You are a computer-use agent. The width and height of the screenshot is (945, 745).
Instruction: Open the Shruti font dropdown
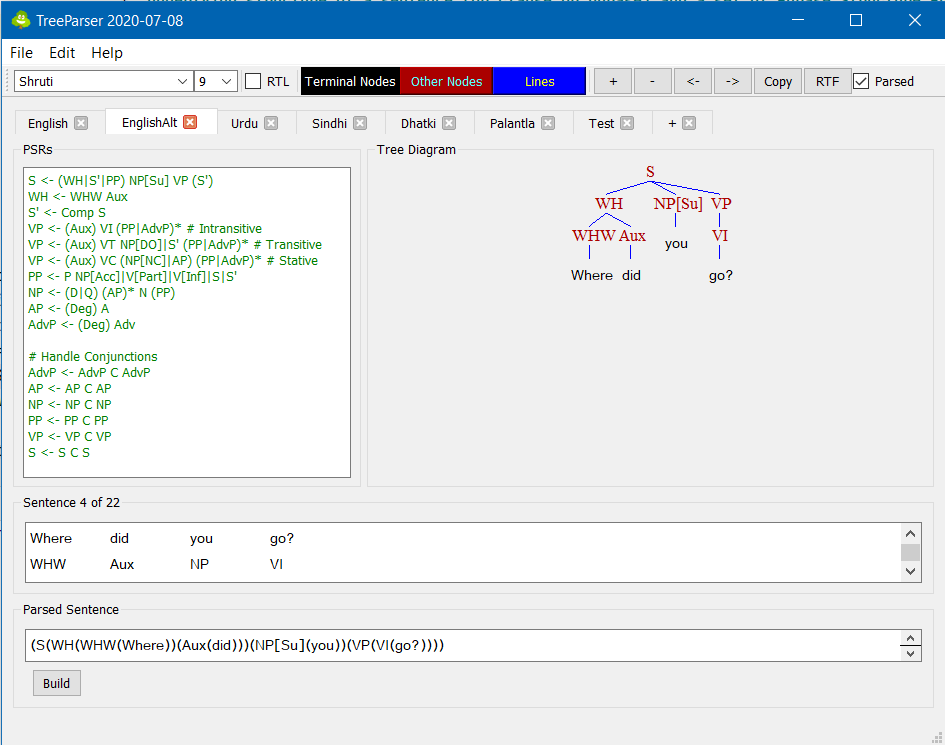182,82
